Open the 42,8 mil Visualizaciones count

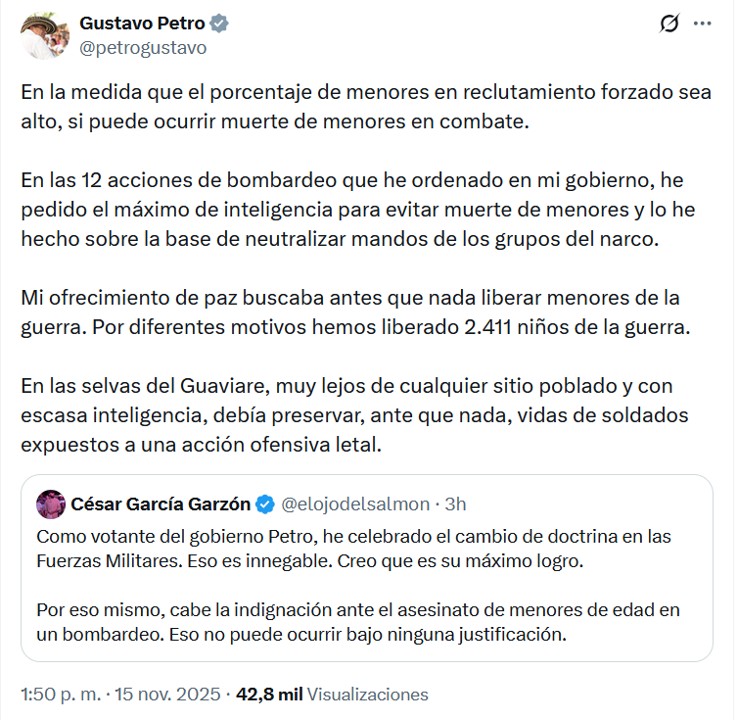pos(331,694)
